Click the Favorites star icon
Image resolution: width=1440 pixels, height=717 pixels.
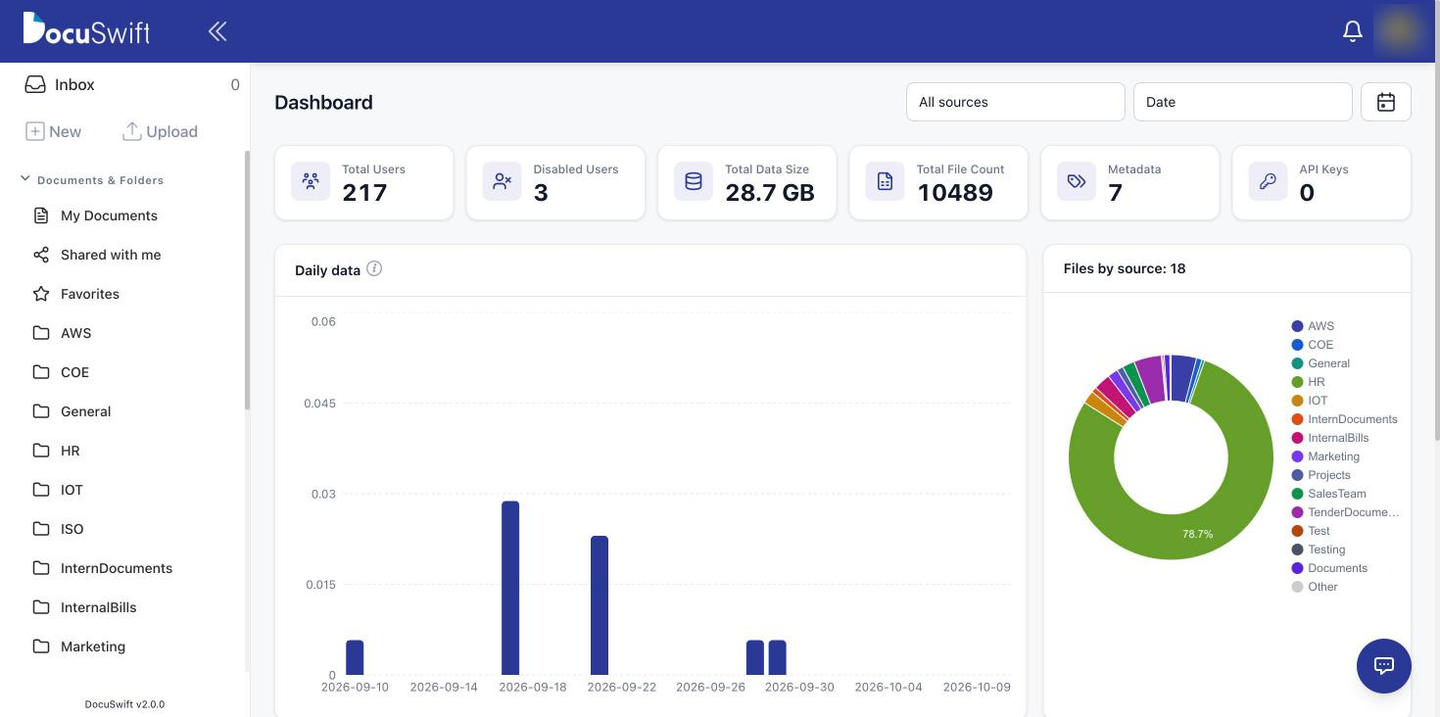(x=41, y=294)
